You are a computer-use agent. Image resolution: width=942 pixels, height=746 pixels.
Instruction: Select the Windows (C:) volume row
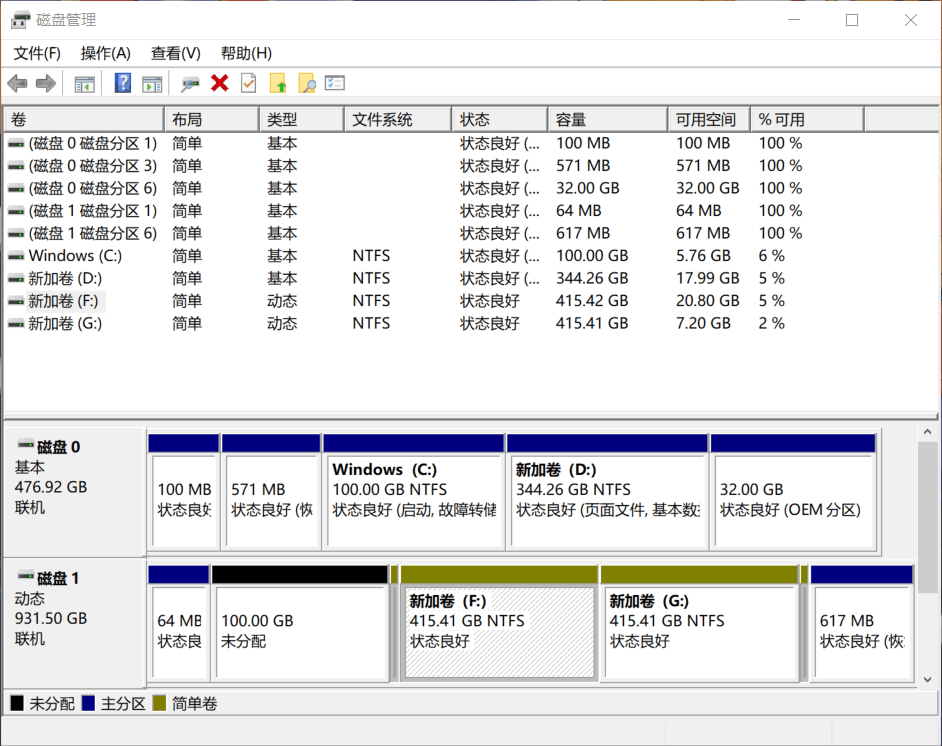click(x=471, y=256)
